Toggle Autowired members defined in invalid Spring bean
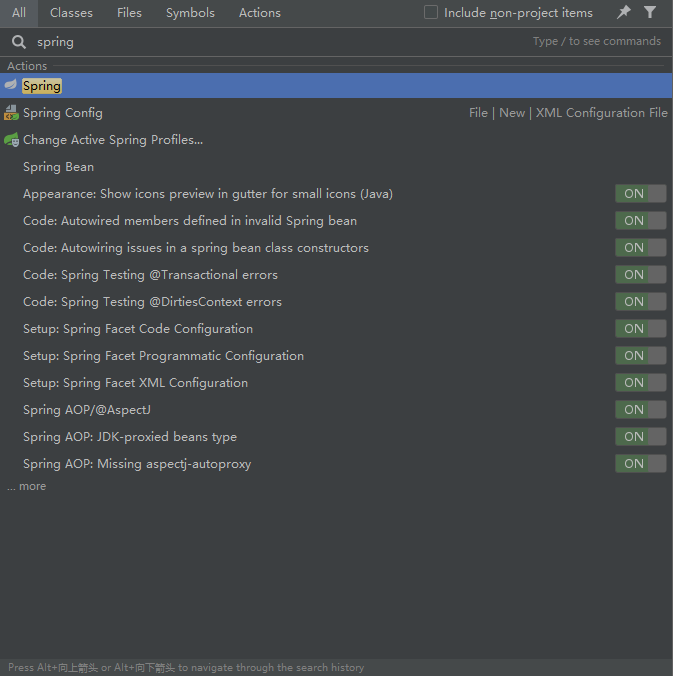The width and height of the screenshot is (673, 676). (x=640, y=221)
